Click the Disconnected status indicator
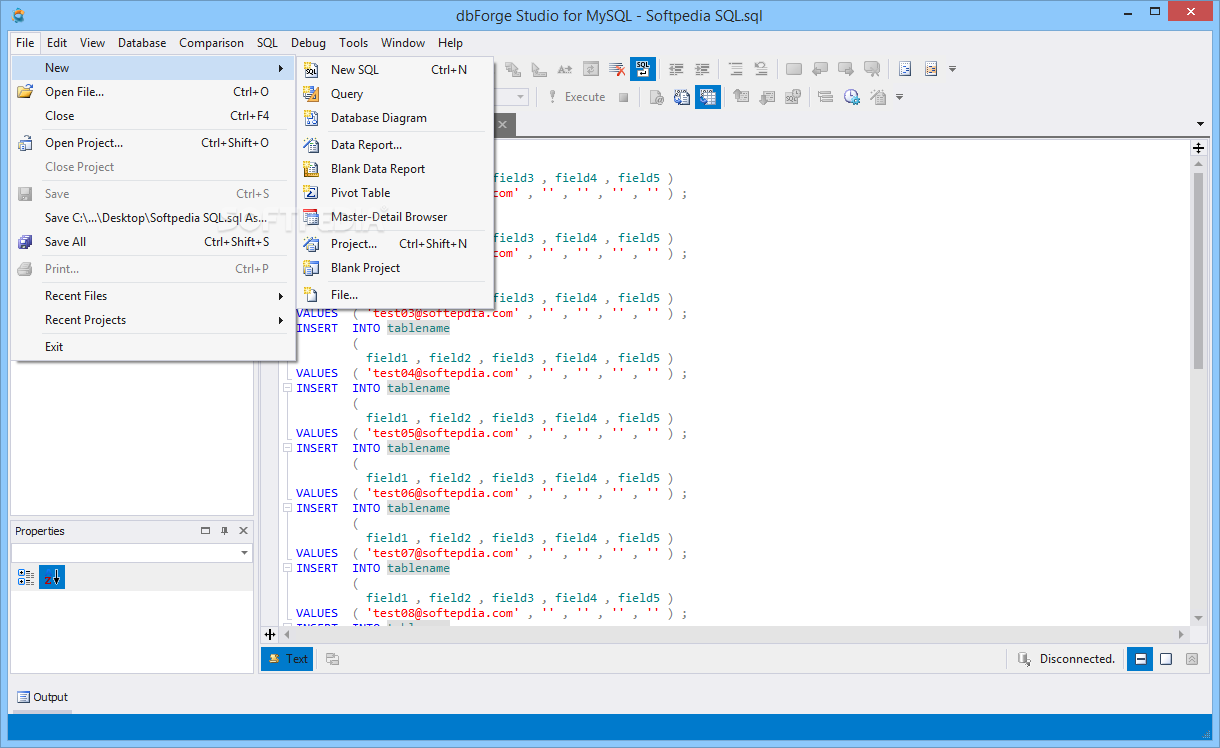The width and height of the screenshot is (1220, 748). (x=1066, y=659)
